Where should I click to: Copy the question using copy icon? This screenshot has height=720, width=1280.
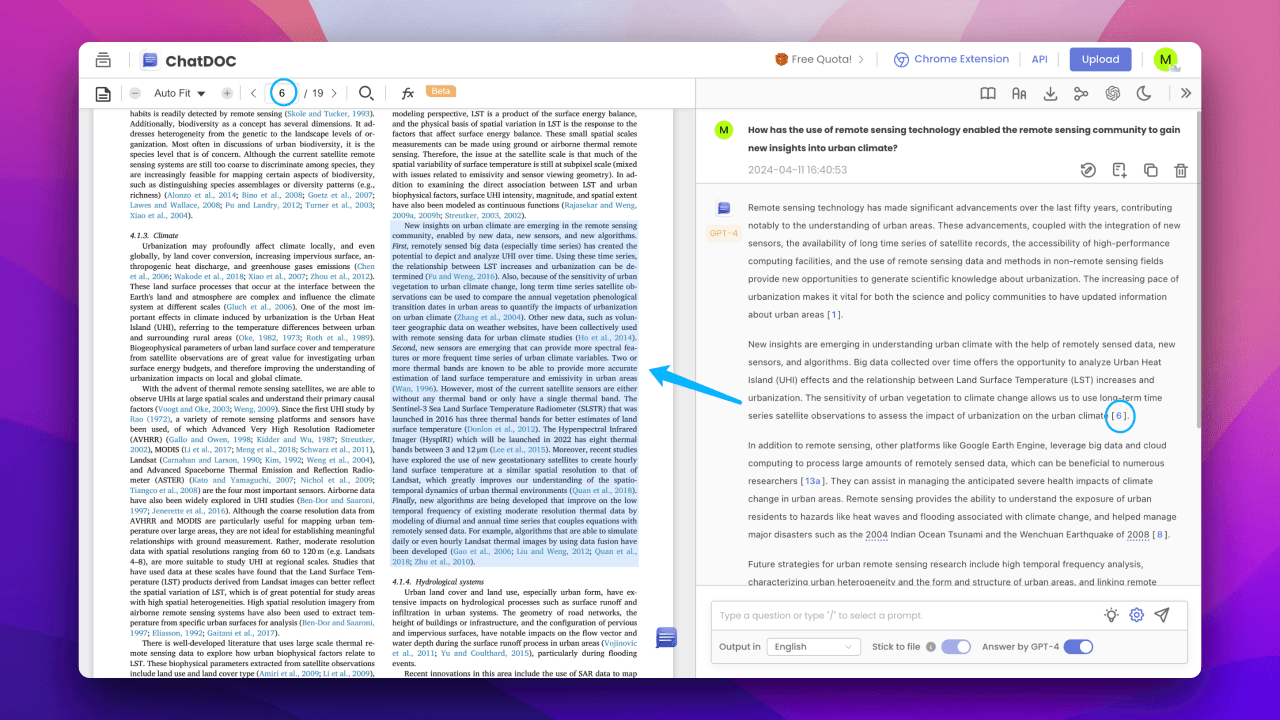(1150, 171)
